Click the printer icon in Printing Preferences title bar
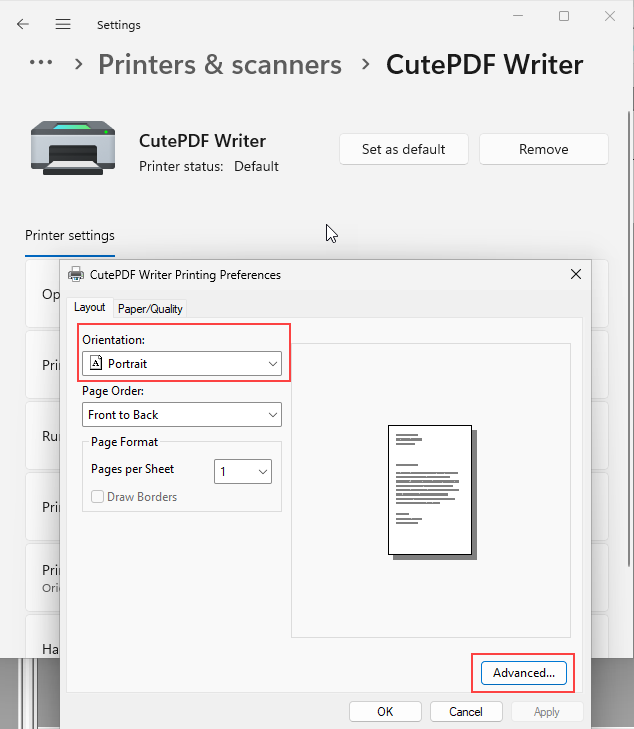Screen dimensions: 634x729 [x=76, y=274]
